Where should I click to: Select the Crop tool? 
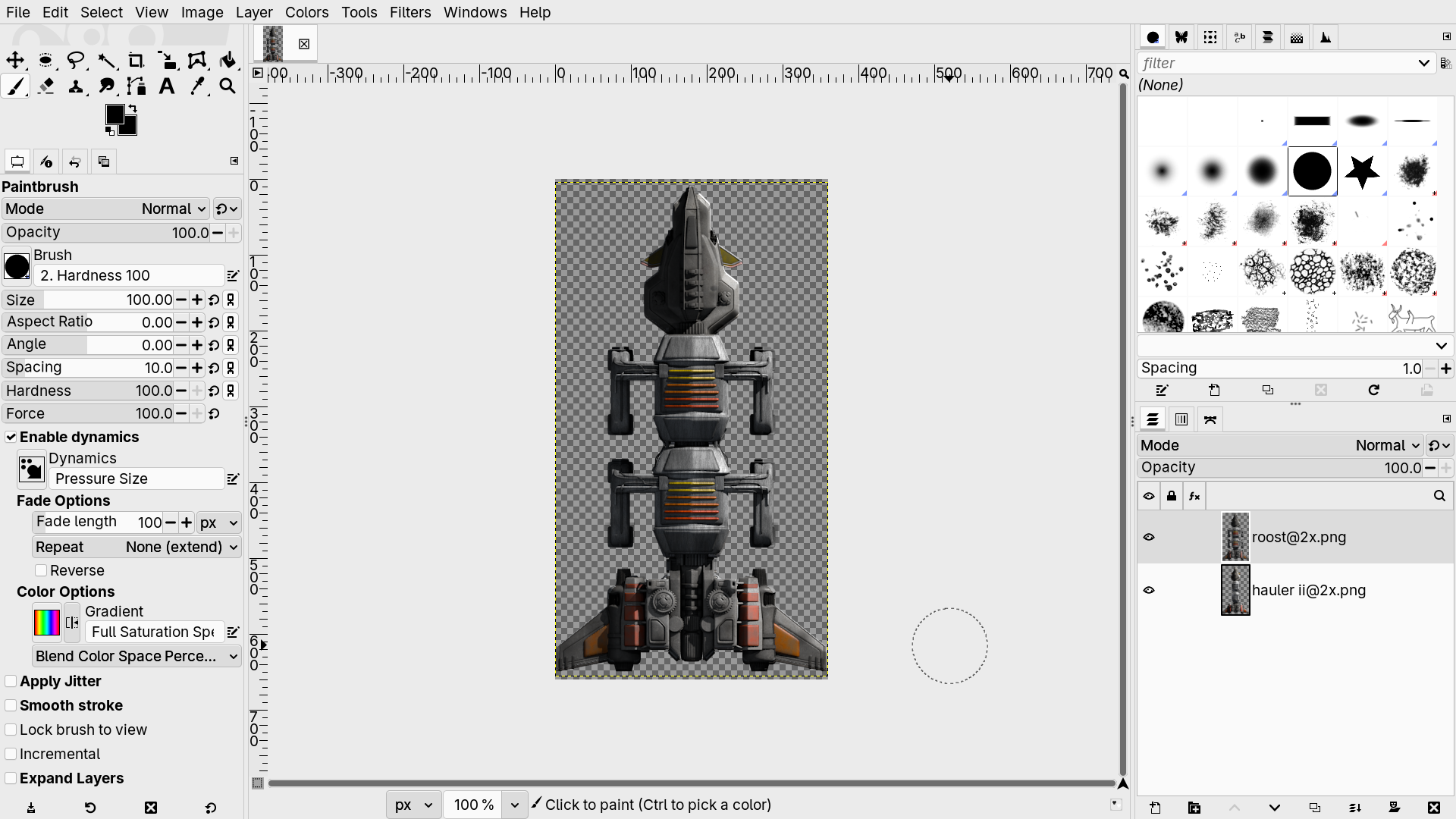(136, 61)
